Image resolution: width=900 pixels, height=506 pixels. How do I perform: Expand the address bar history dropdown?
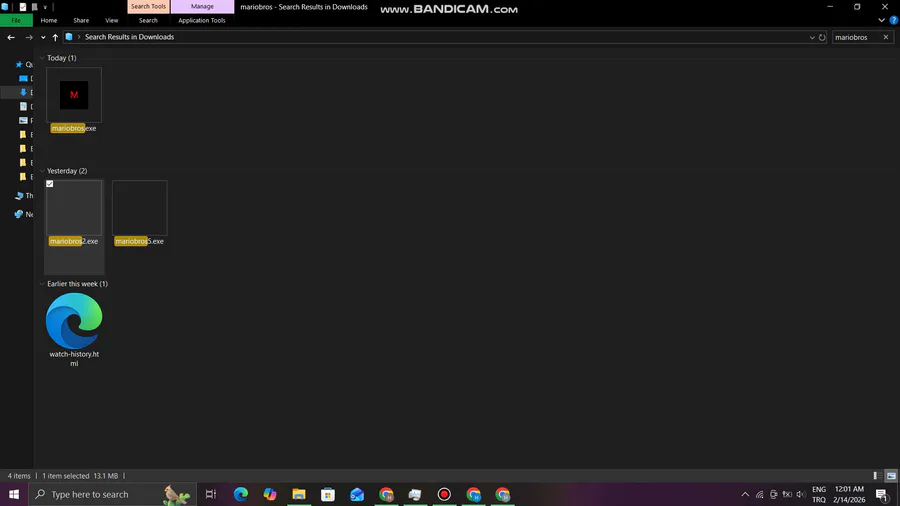(x=812, y=37)
